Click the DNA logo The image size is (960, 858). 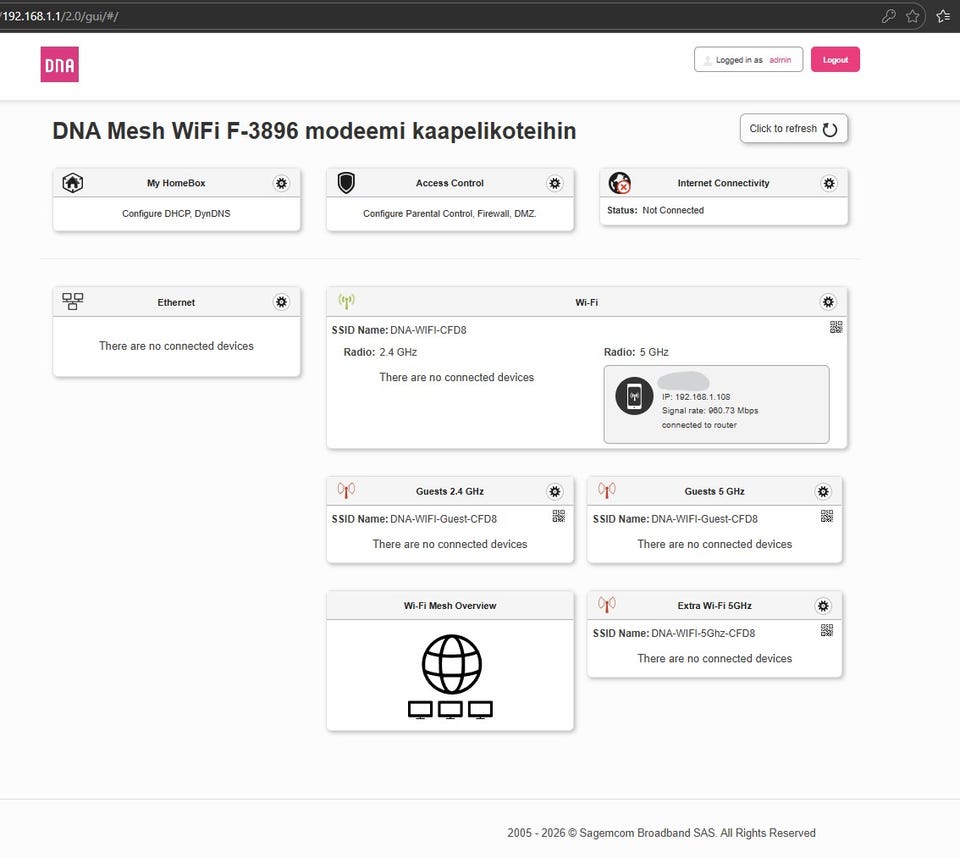coord(60,65)
